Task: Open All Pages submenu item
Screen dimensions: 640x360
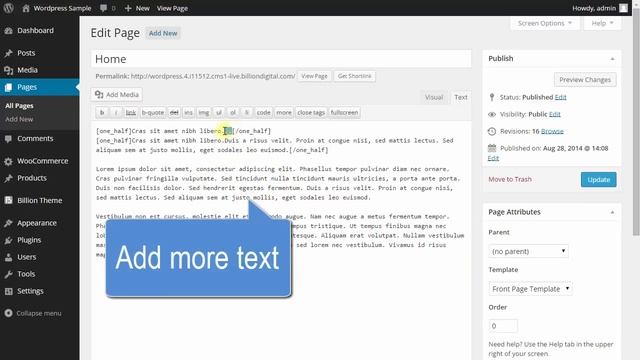Action: pyautogui.click(x=19, y=106)
